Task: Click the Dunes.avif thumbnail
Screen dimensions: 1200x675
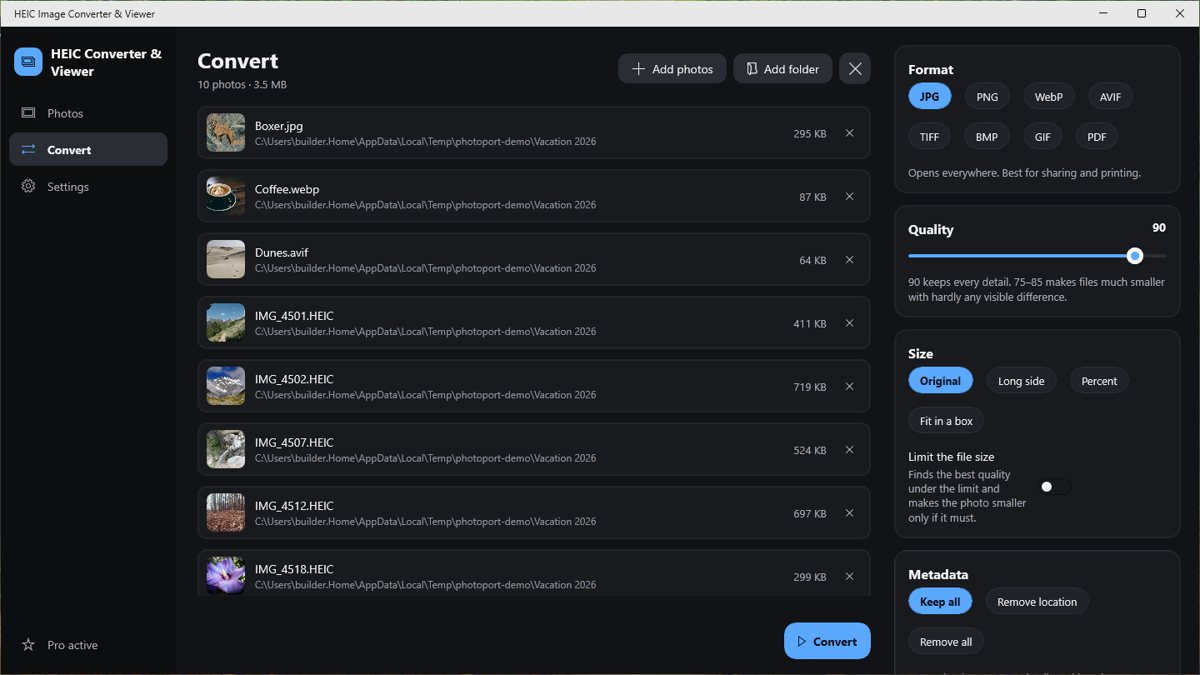Action: pyautogui.click(x=226, y=260)
